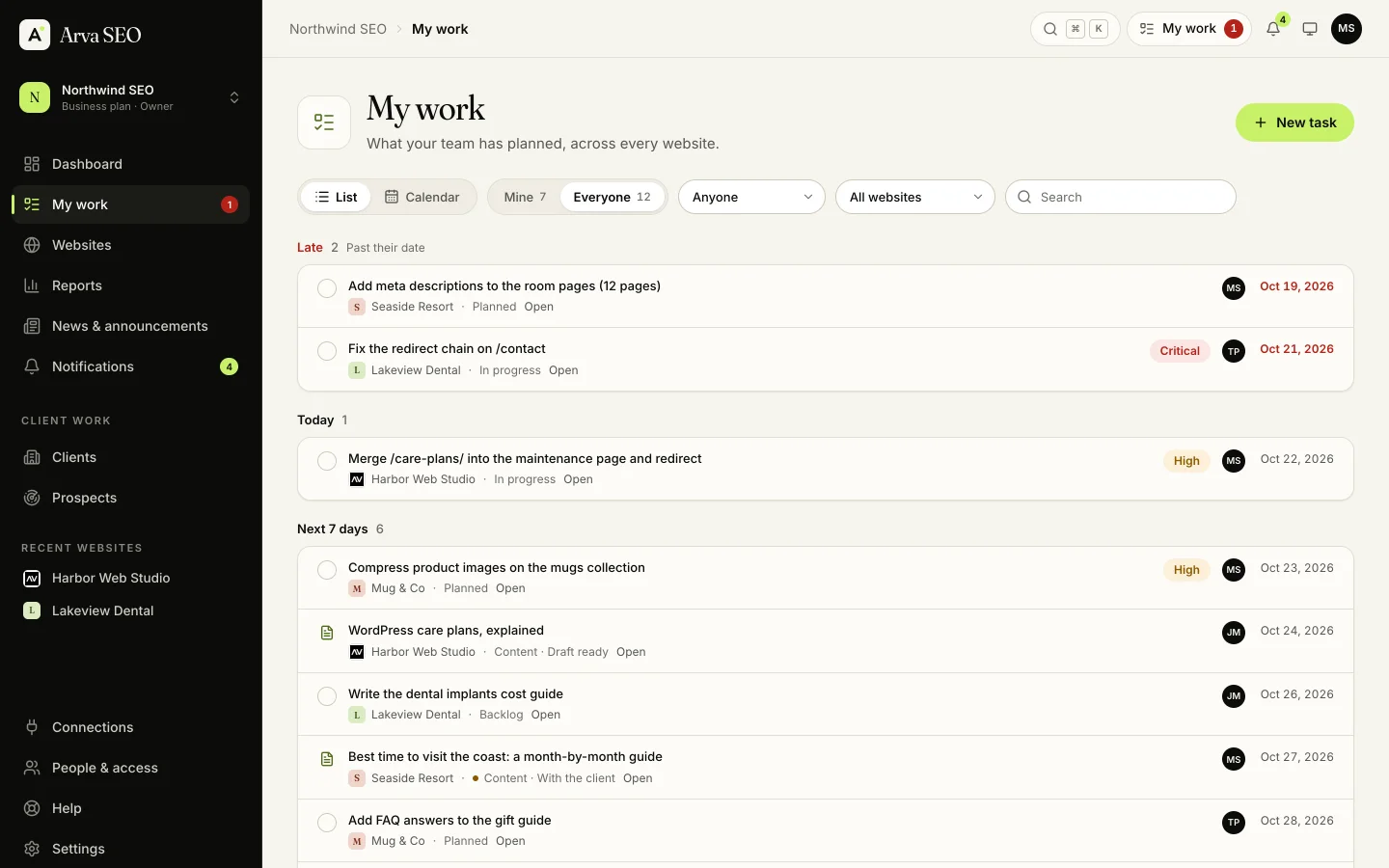Click the Arva SEO logo icon
Image resolution: width=1389 pixels, height=868 pixels.
pyautogui.click(x=35, y=35)
